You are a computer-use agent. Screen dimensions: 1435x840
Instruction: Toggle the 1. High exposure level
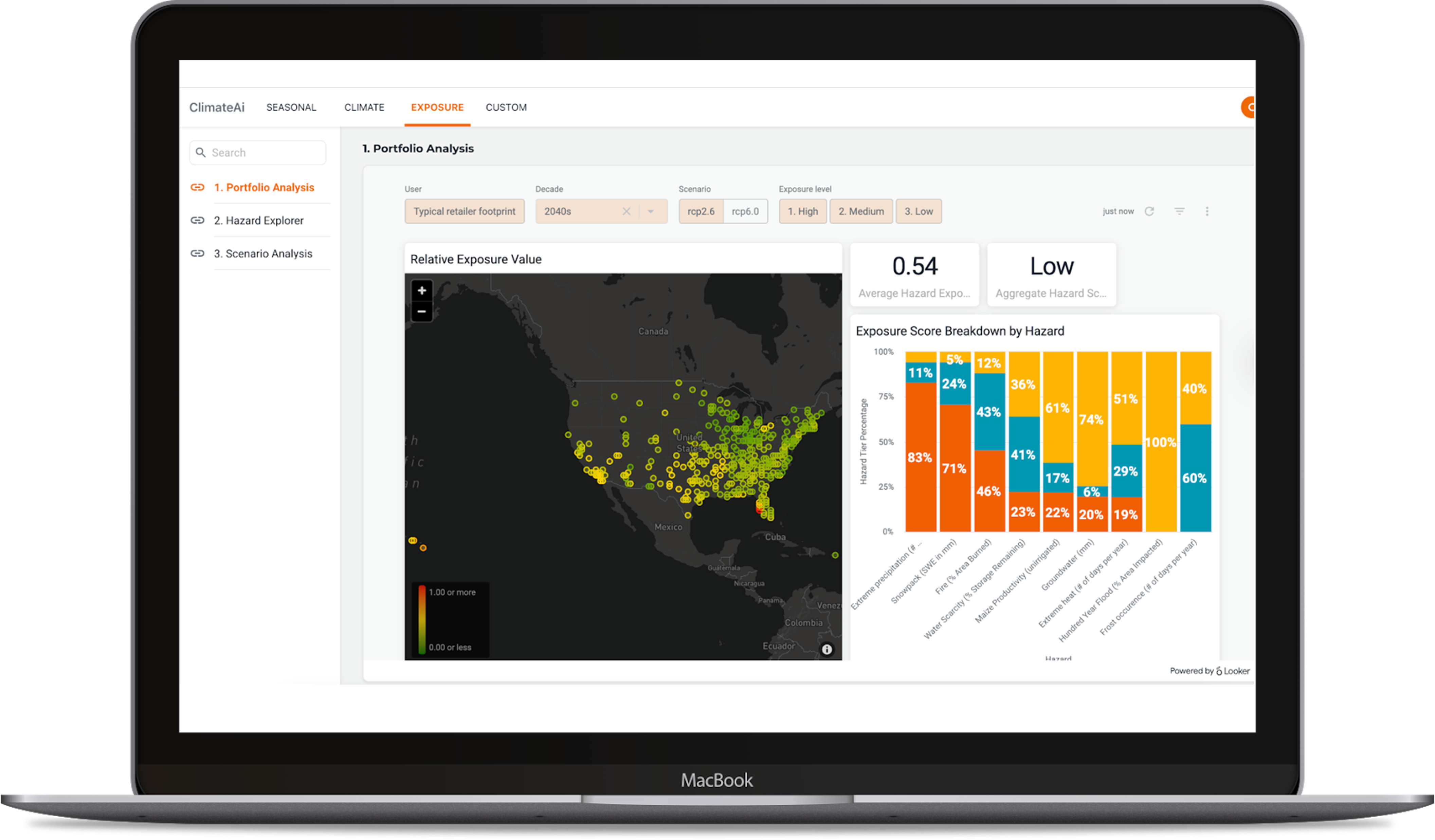pos(802,211)
